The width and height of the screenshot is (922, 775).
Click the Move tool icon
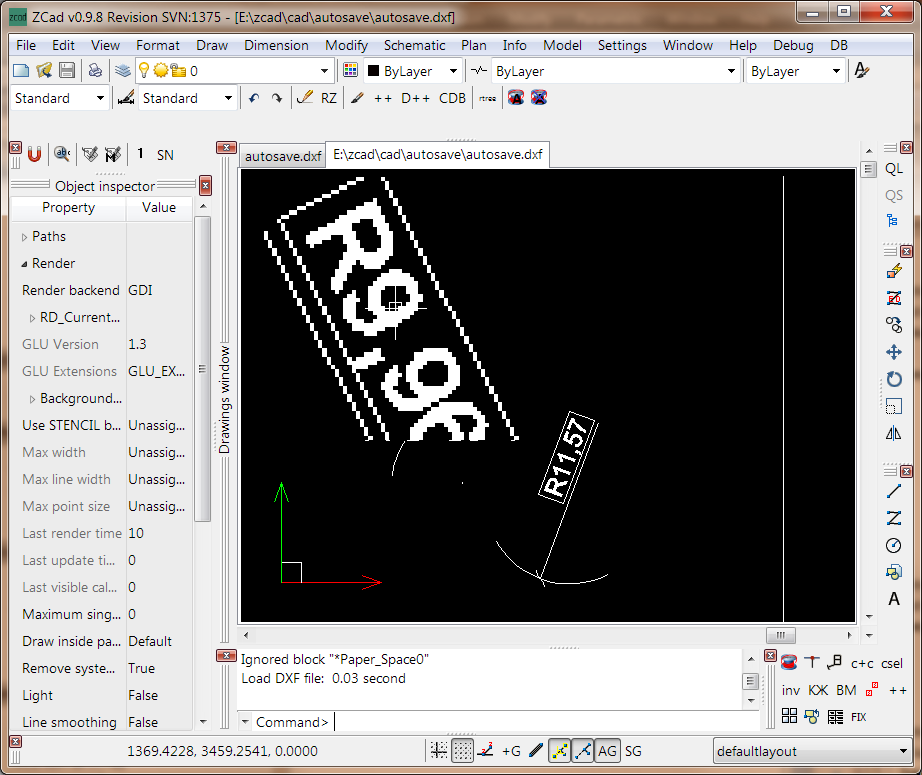893,352
